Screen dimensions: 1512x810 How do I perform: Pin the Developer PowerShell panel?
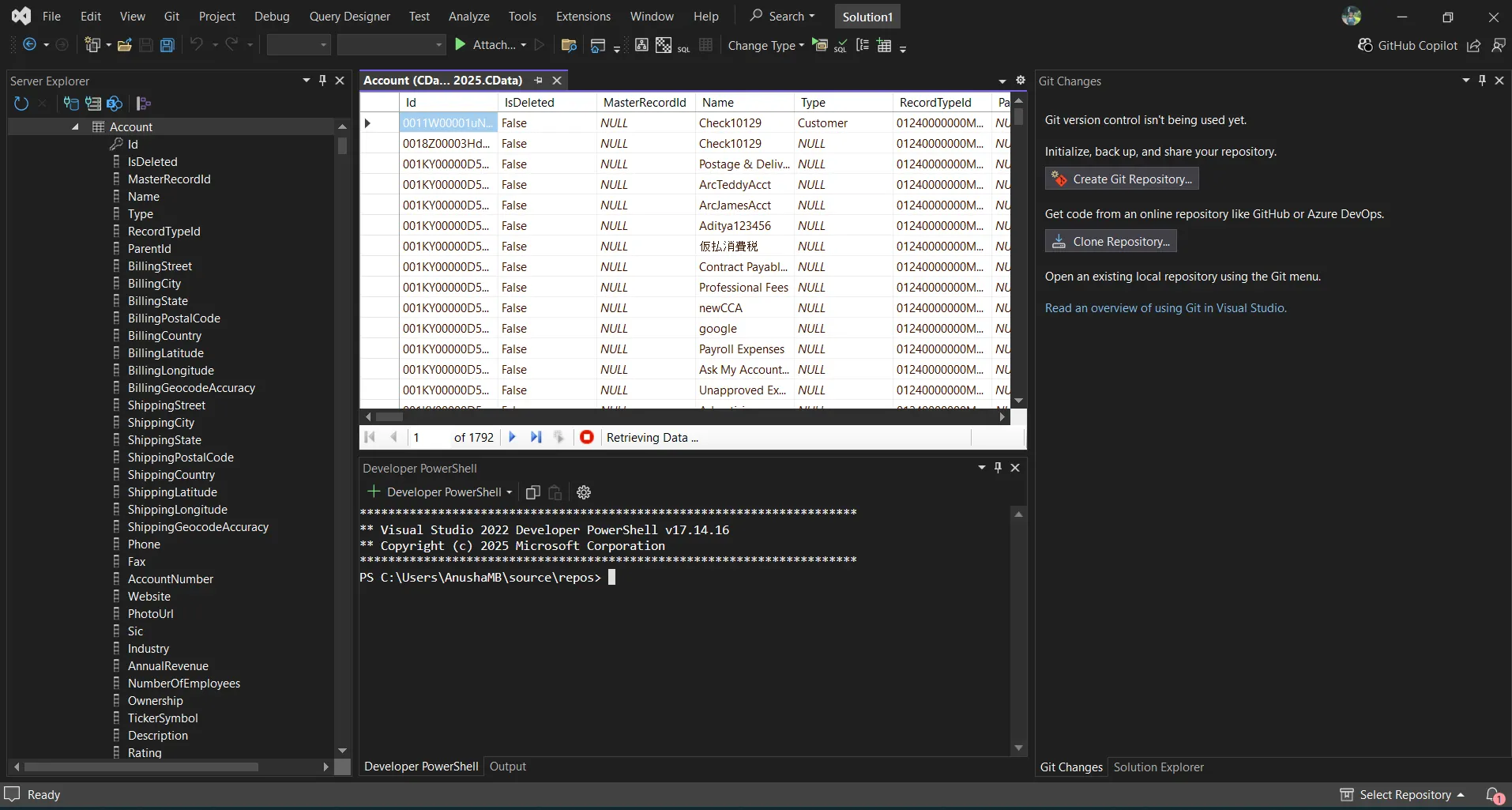998,467
